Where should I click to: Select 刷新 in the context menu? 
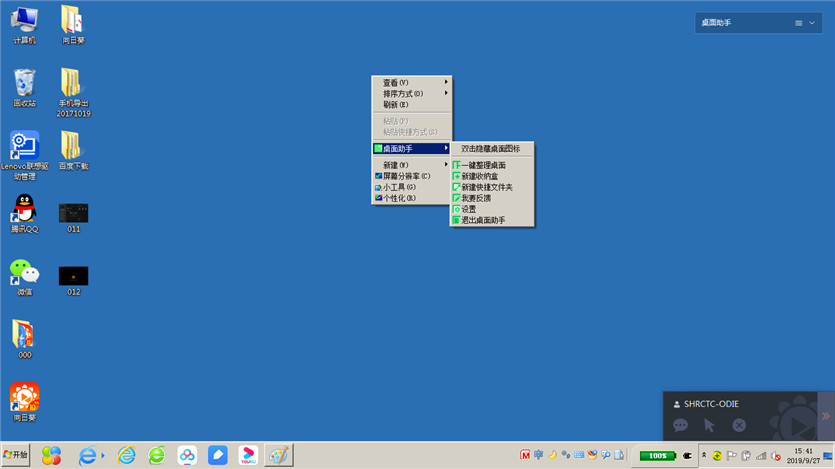[396, 104]
